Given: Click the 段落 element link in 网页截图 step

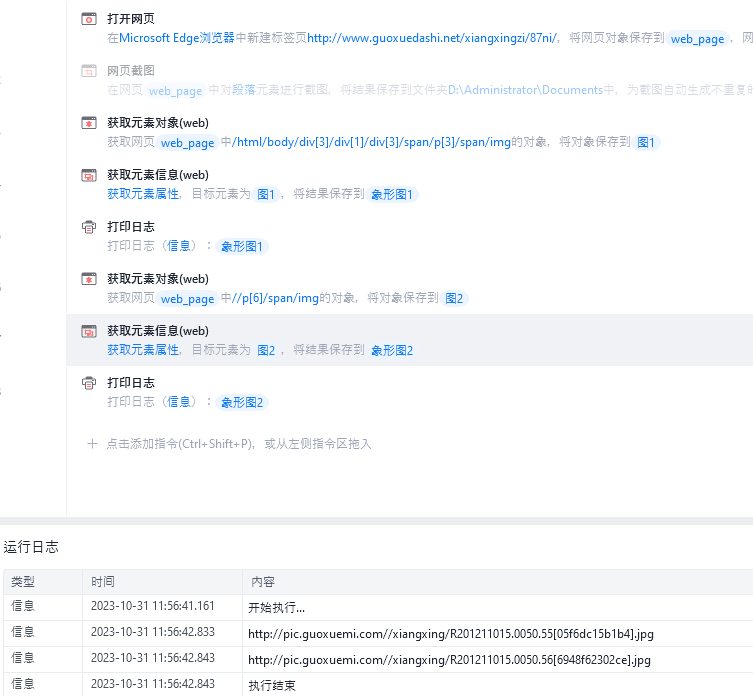Looking at the screenshot, I should pos(244,90).
